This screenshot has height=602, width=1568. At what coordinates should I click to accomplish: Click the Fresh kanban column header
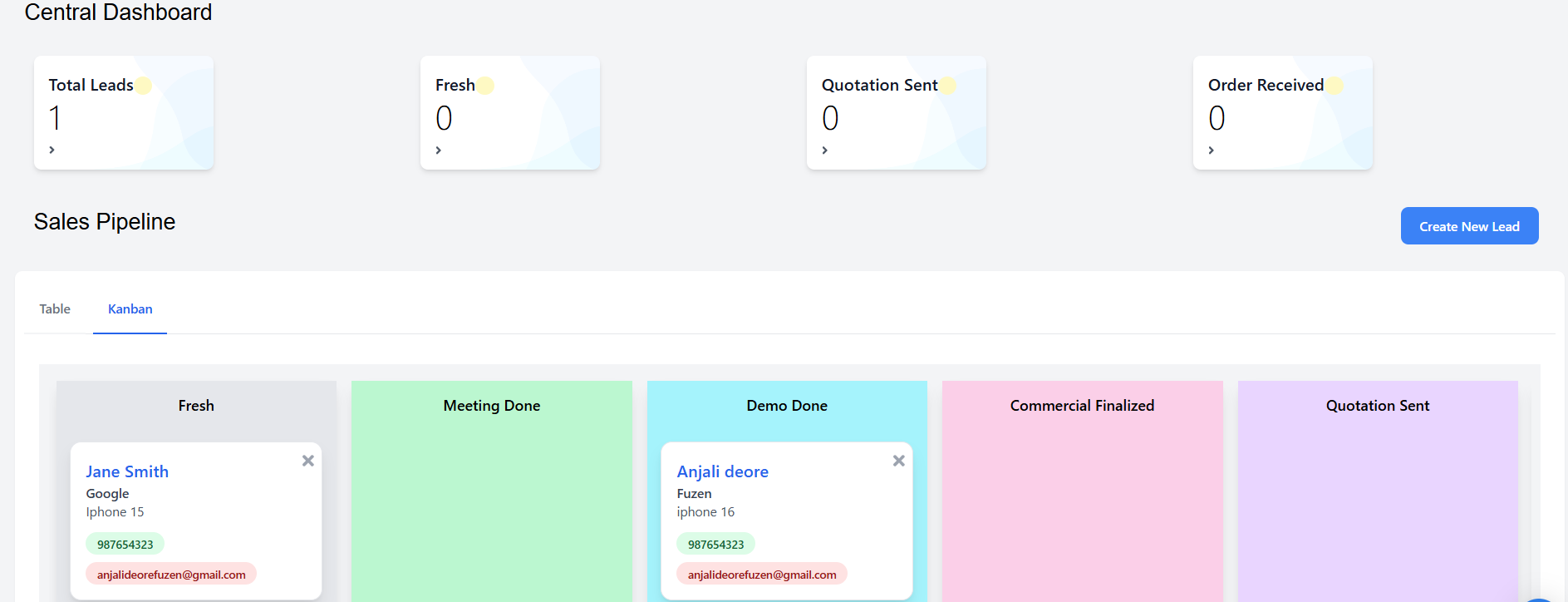coord(196,406)
